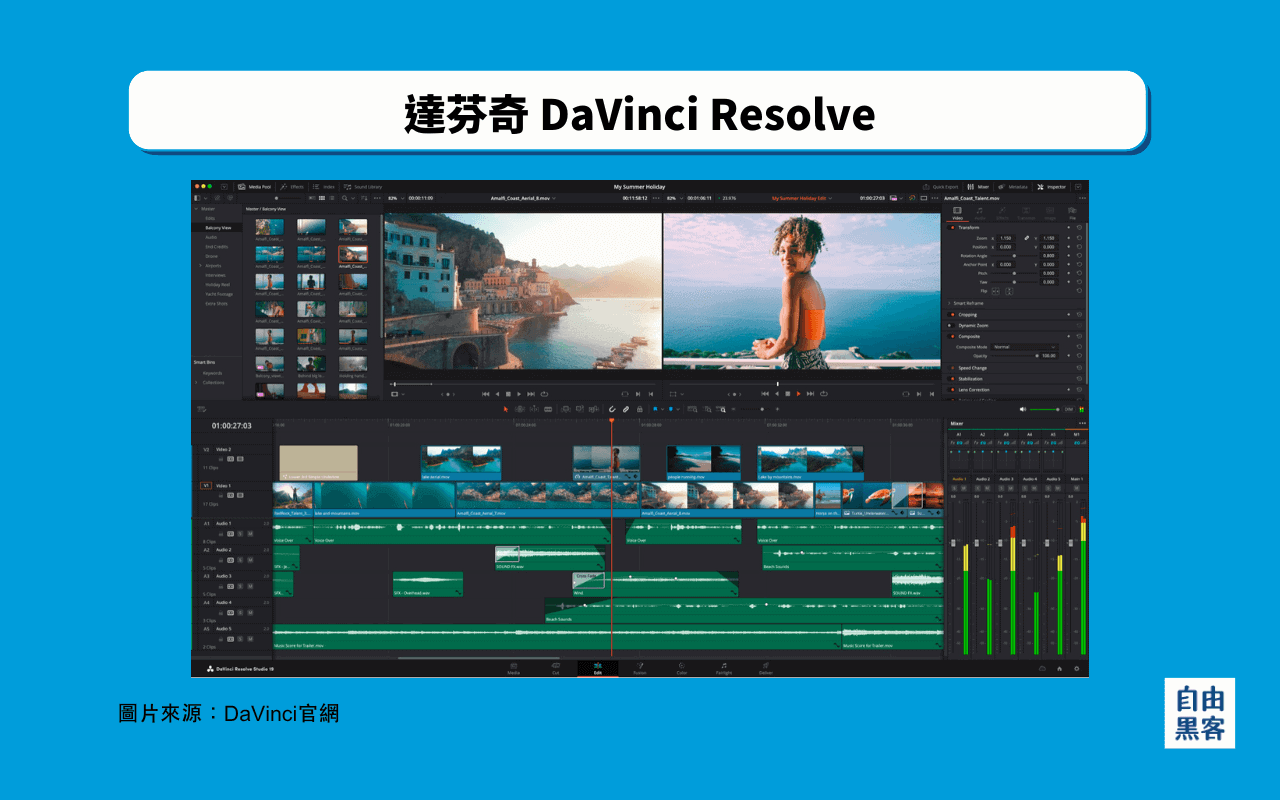Open the Metadata panel

(1013, 187)
